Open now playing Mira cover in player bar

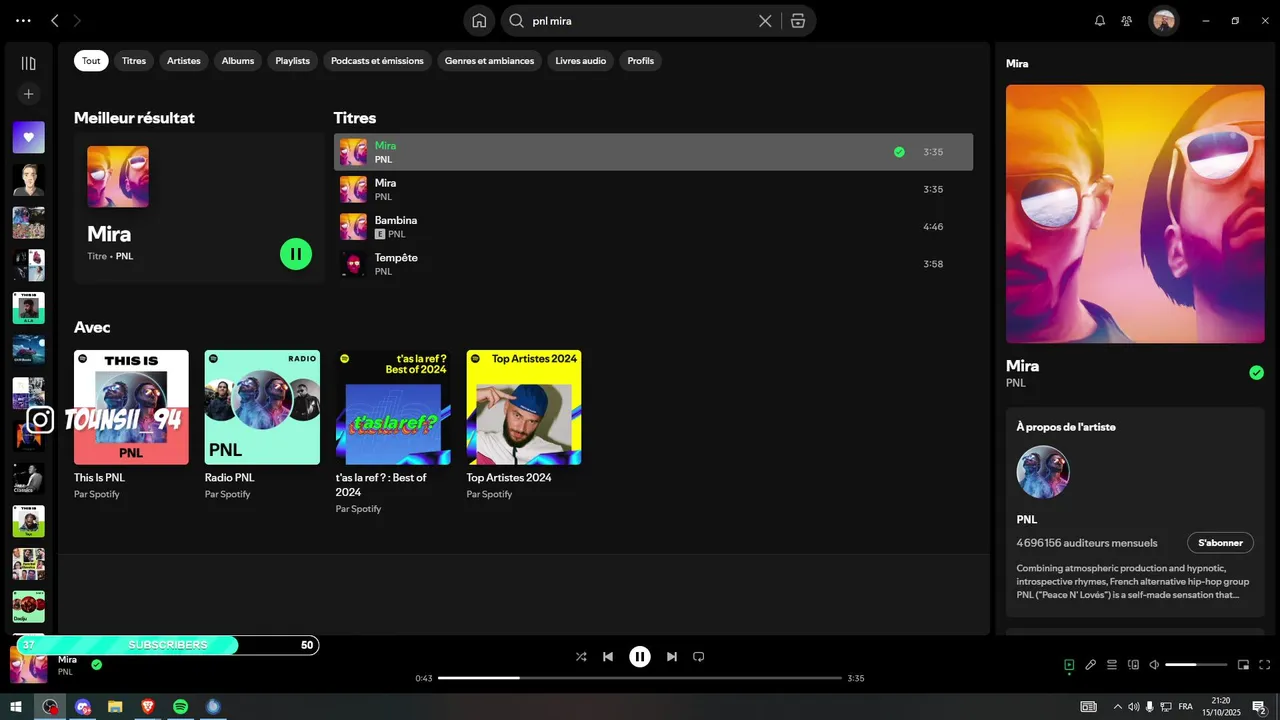(x=28, y=665)
